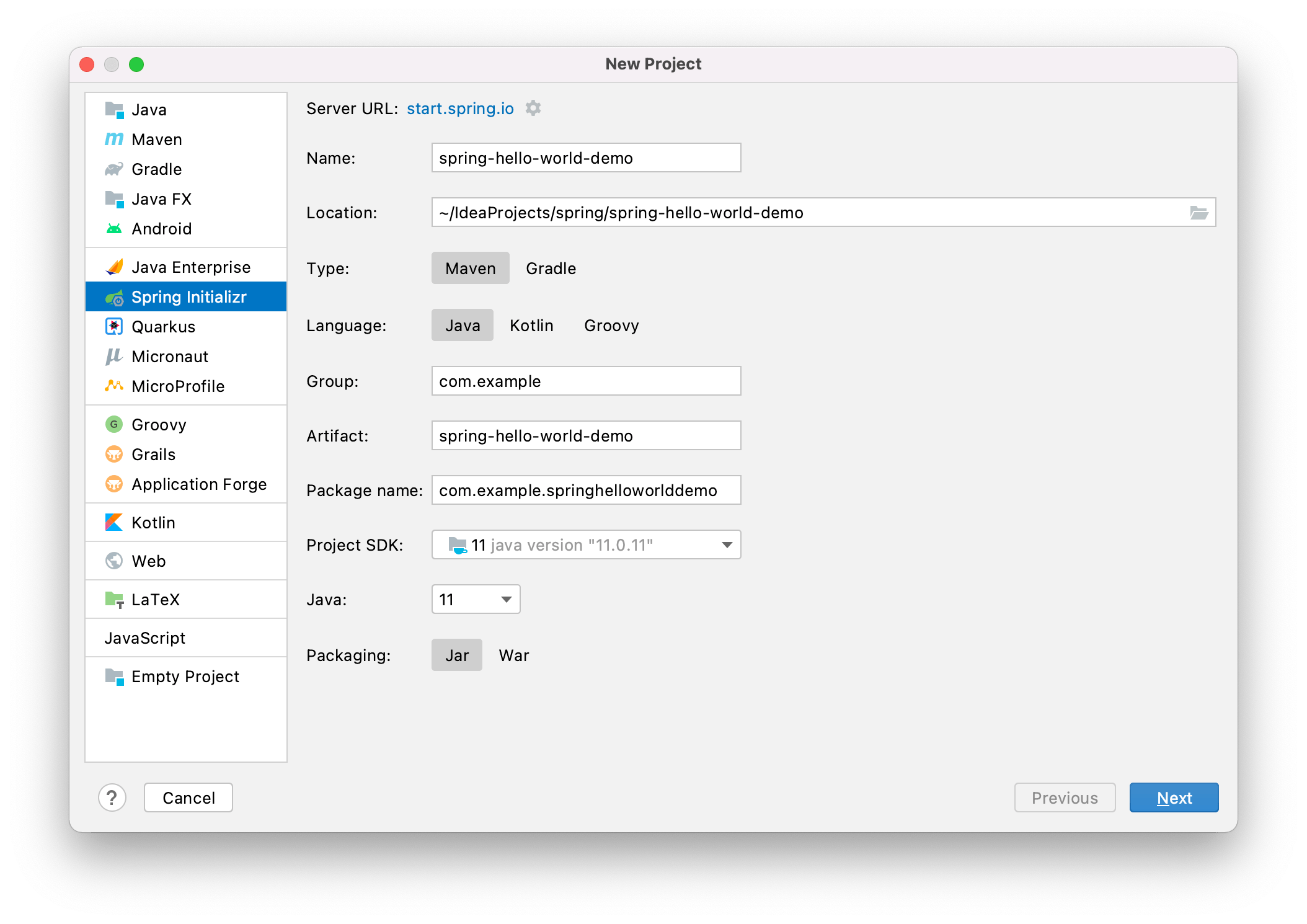Select Groovy as the language

click(x=611, y=326)
